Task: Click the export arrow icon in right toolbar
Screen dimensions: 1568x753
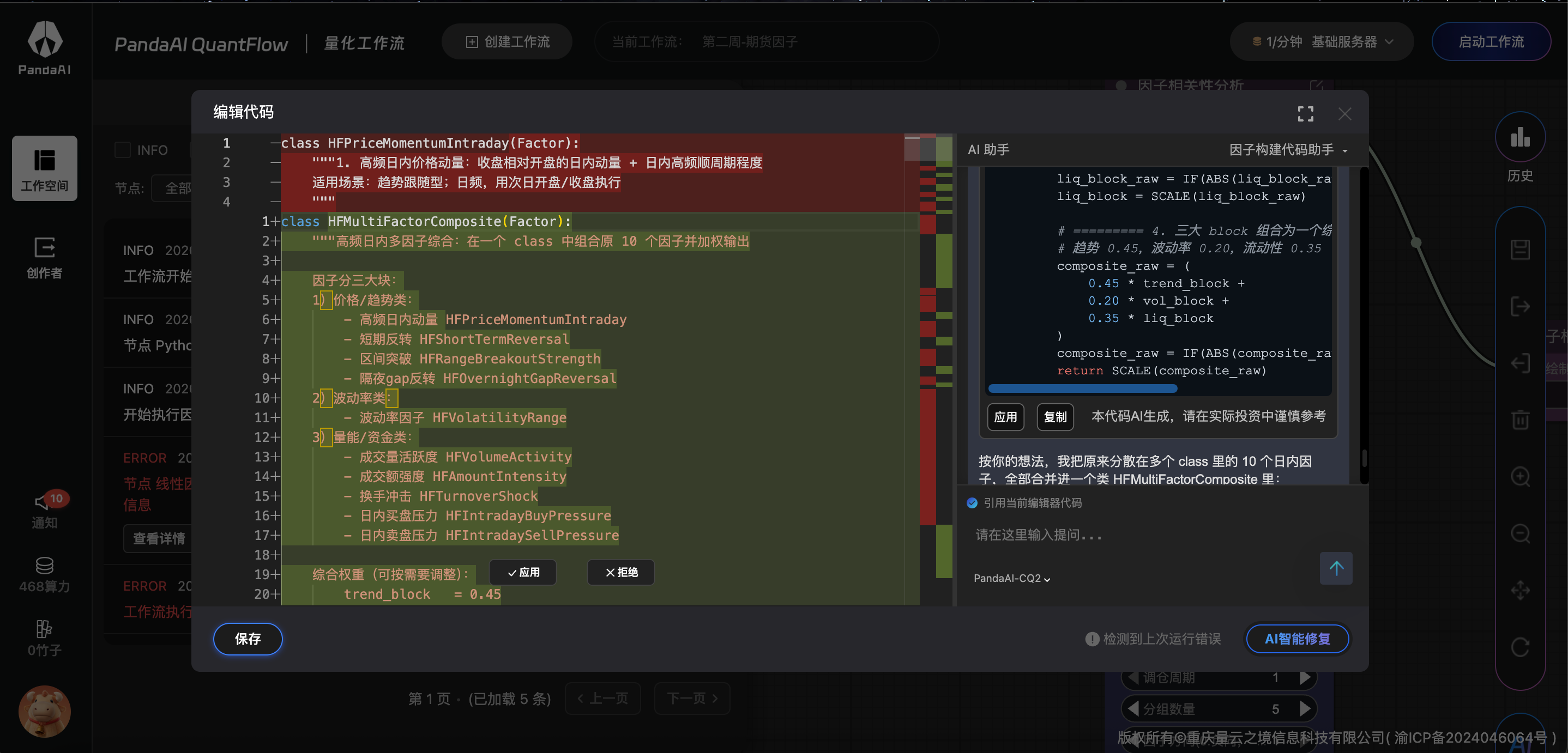Action: (1520, 306)
